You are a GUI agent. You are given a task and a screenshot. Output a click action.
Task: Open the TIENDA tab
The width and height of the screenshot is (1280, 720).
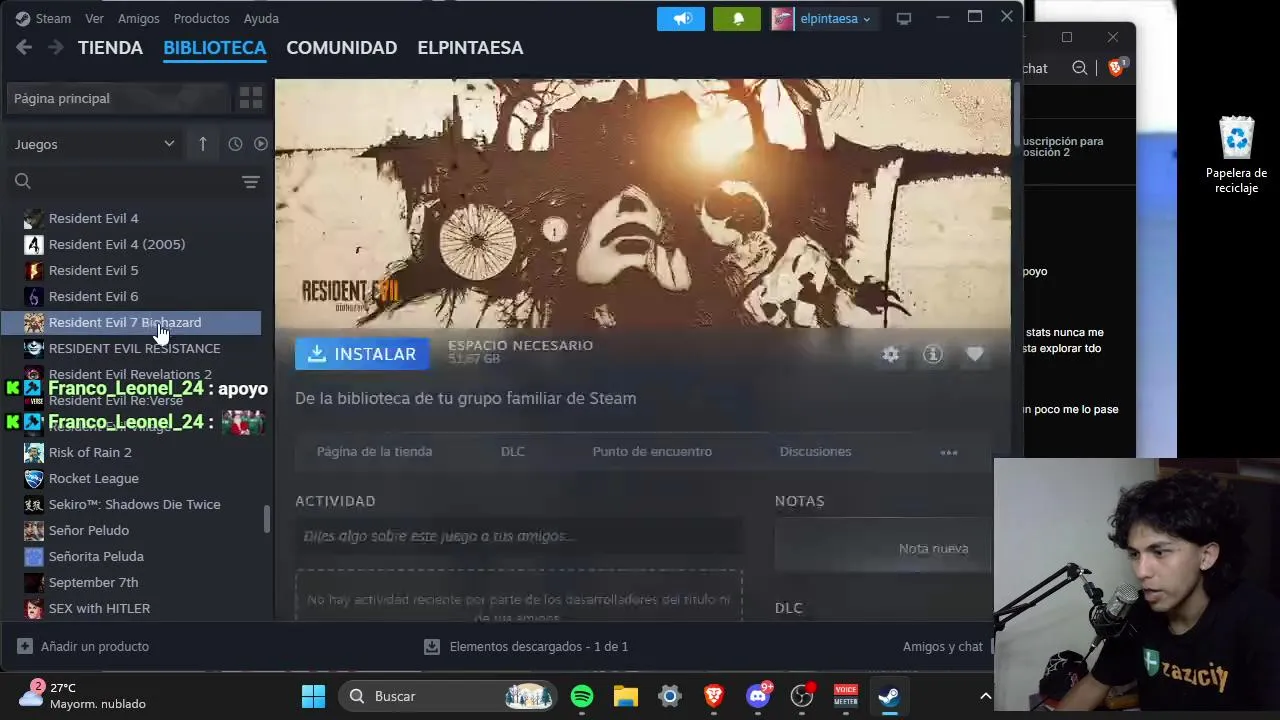tap(110, 47)
